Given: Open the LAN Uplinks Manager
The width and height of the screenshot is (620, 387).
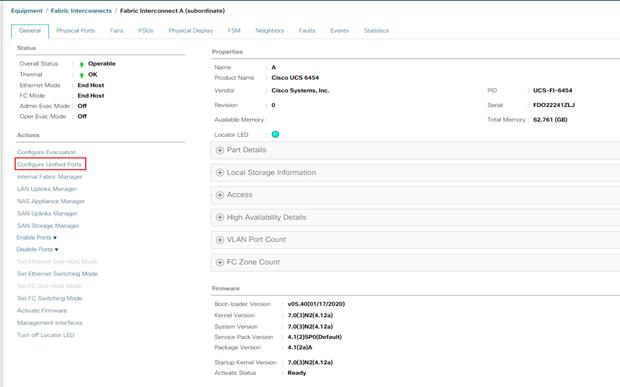Looking at the screenshot, I should (47, 189).
